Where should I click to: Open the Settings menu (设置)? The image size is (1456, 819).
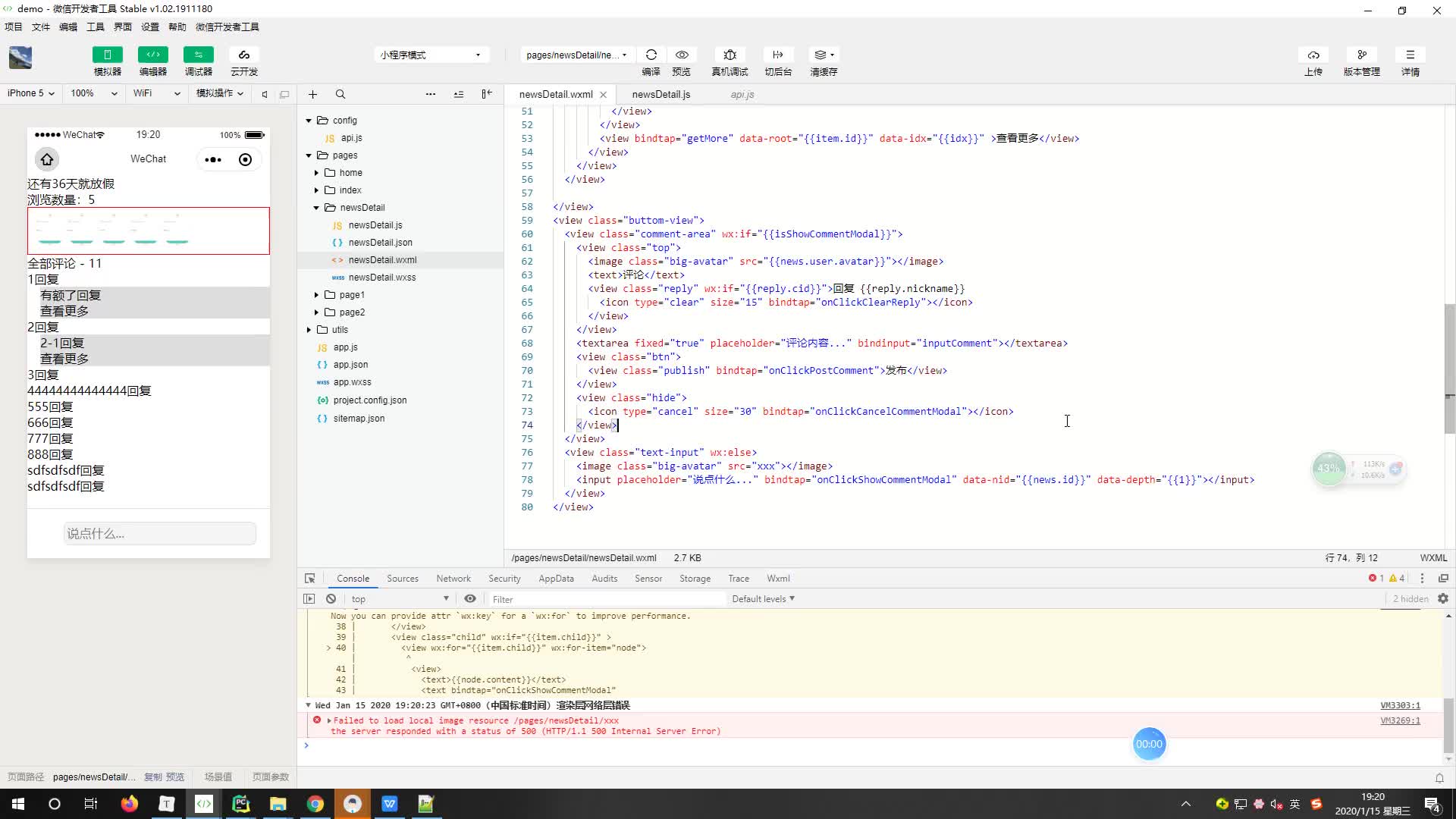pos(150,27)
